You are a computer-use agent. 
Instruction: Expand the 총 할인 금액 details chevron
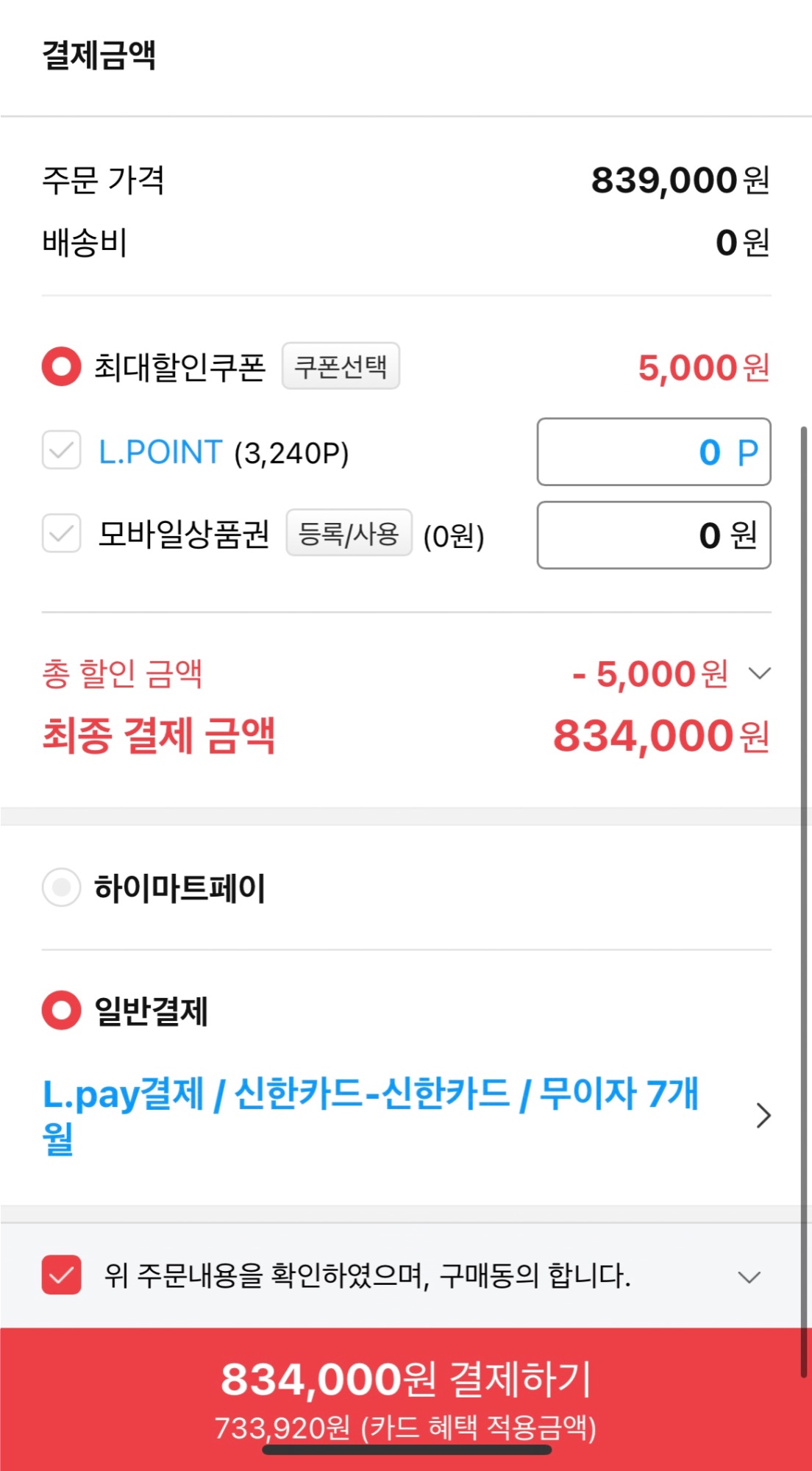pos(759,673)
